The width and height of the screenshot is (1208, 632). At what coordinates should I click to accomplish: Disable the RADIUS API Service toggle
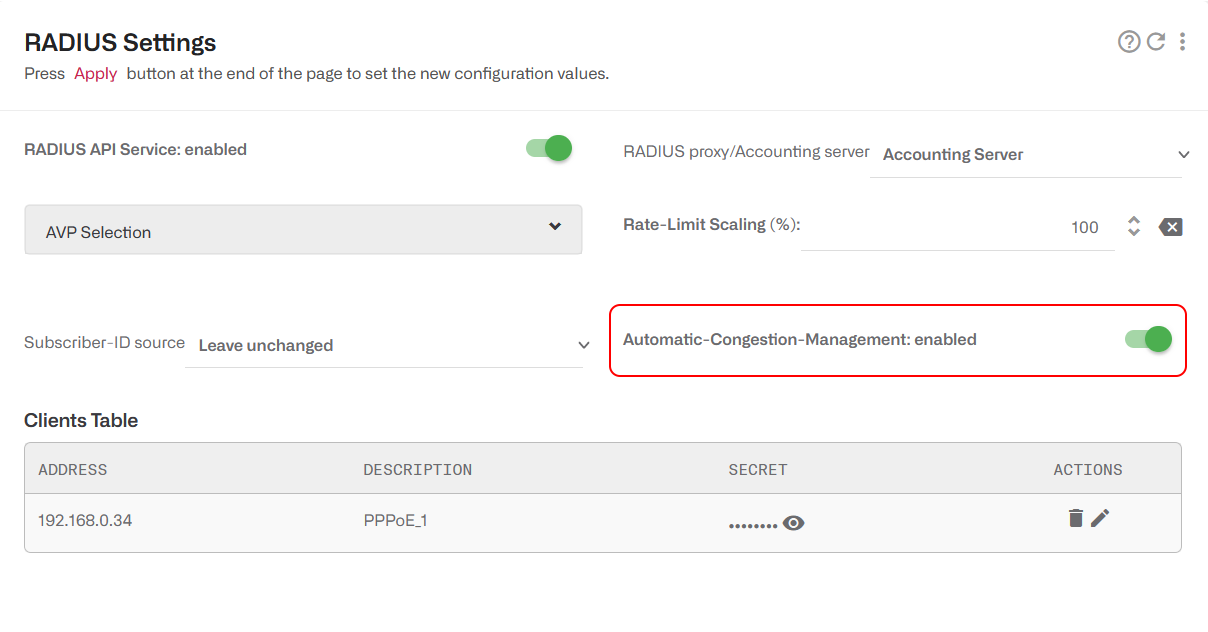(x=549, y=147)
